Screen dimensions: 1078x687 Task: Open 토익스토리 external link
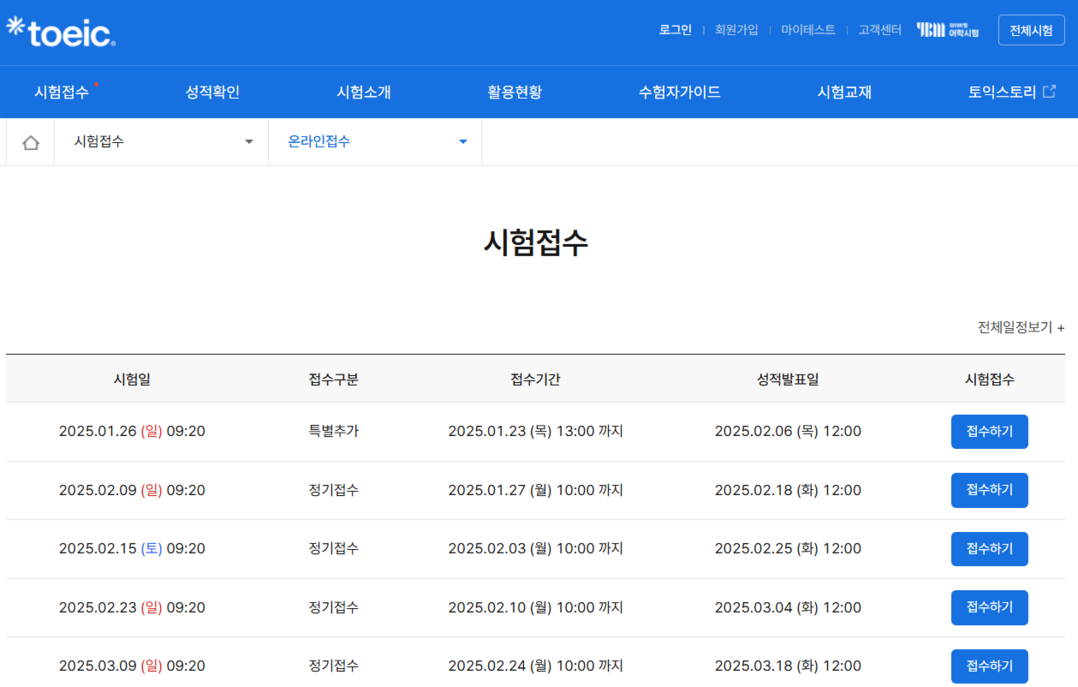(x=1011, y=92)
